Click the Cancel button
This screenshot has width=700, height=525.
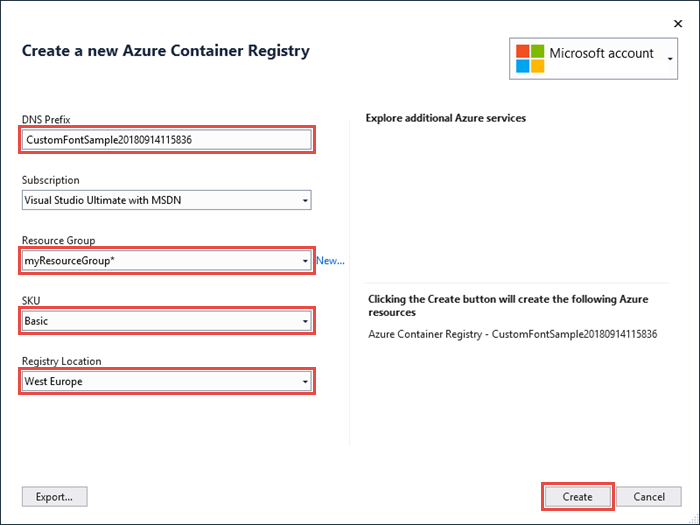click(649, 496)
